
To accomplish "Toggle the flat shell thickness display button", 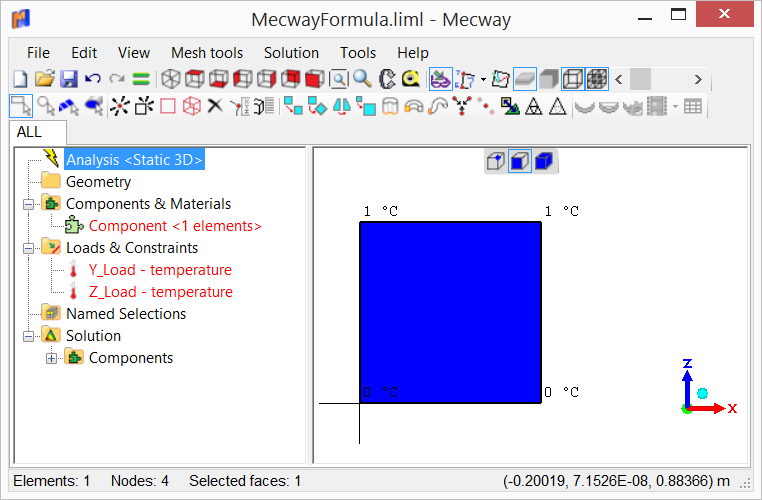I will tap(525, 79).
